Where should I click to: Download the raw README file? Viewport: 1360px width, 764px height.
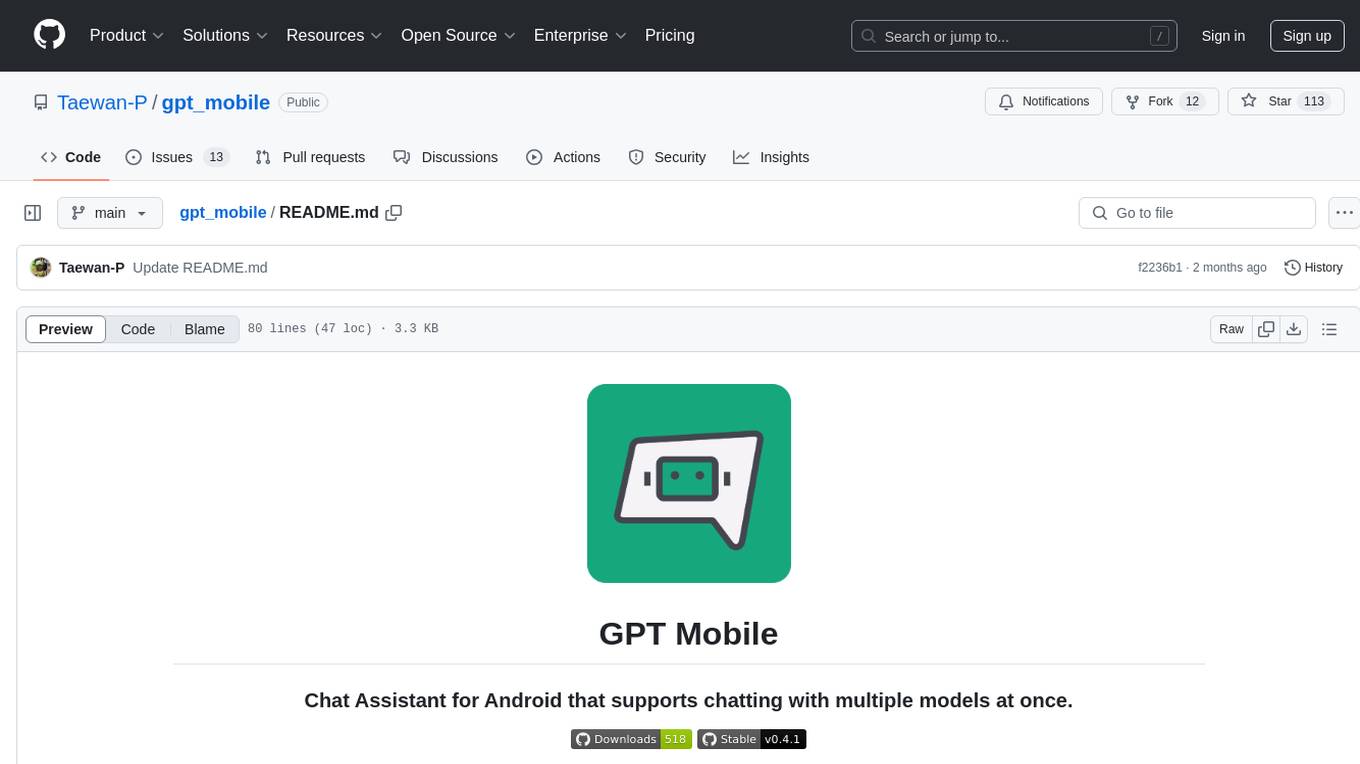pyautogui.click(x=1294, y=329)
